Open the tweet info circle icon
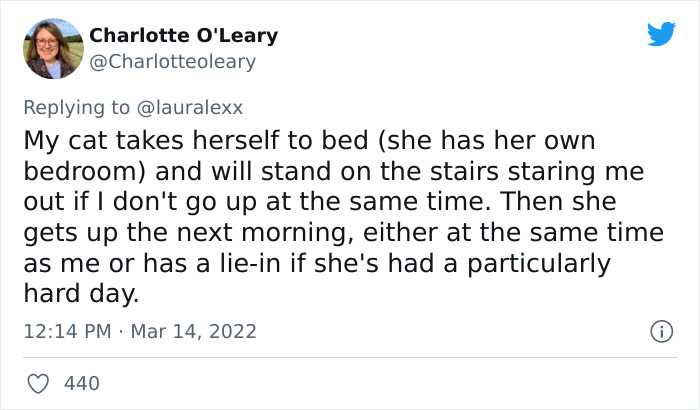700x410 pixels. tap(659, 330)
